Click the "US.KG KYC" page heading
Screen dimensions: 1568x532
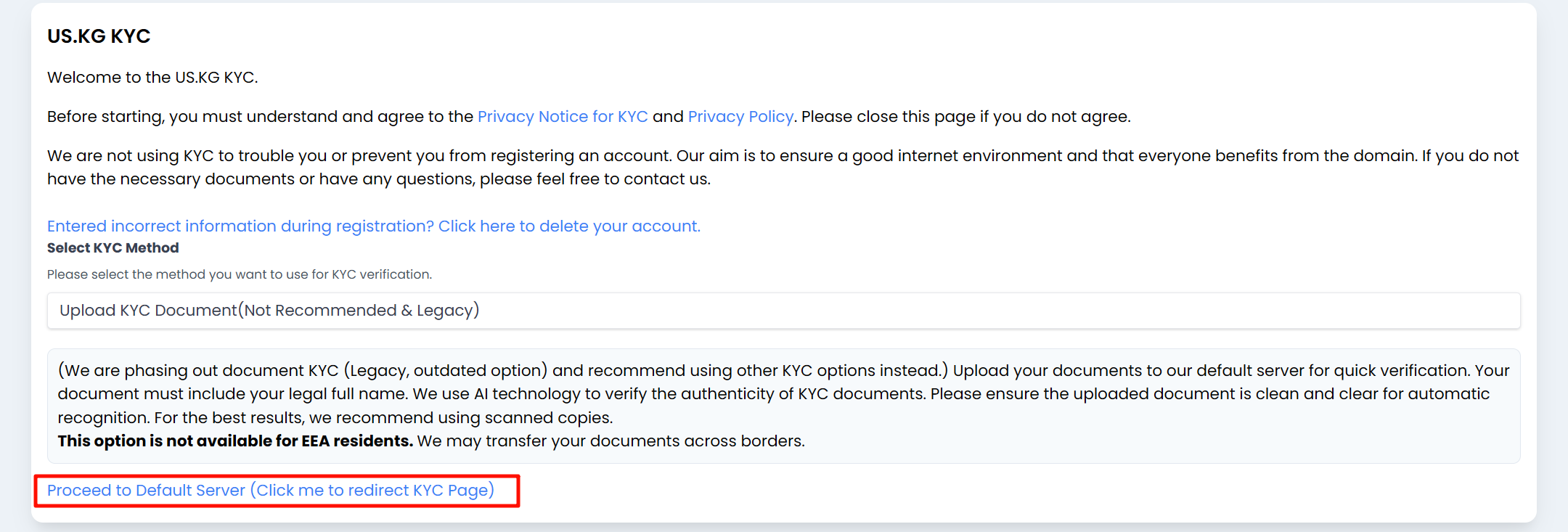(x=99, y=36)
